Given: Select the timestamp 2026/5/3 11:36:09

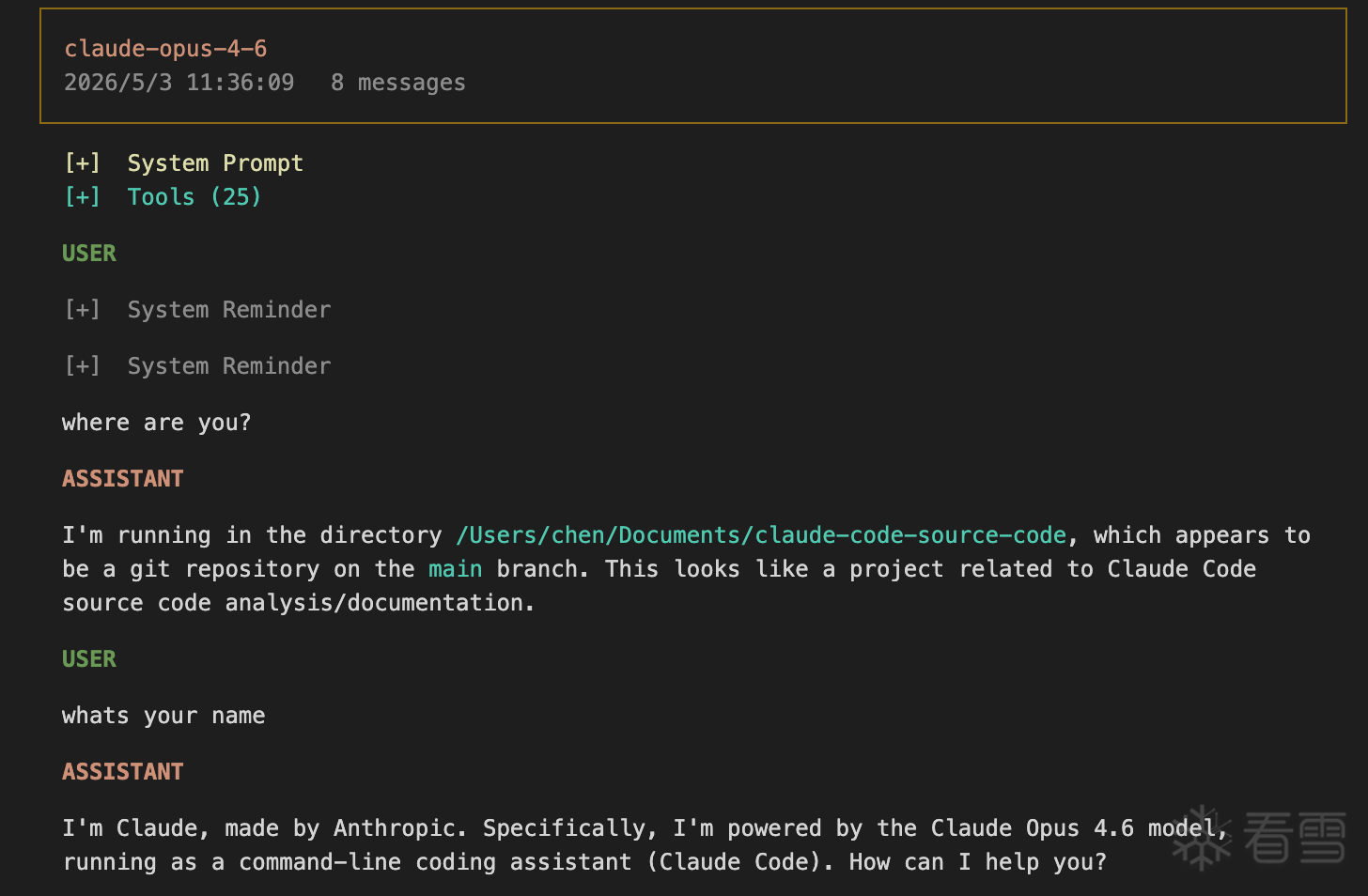Looking at the screenshot, I should tap(179, 83).
